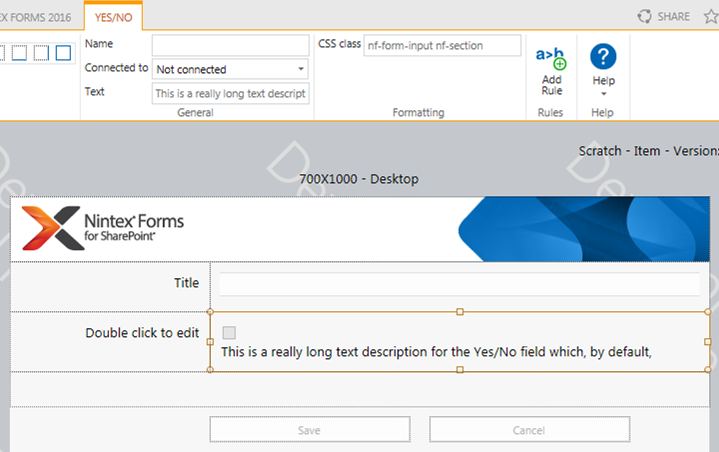Click the Title text box on form
The width and height of the screenshot is (719, 452).
point(459,284)
